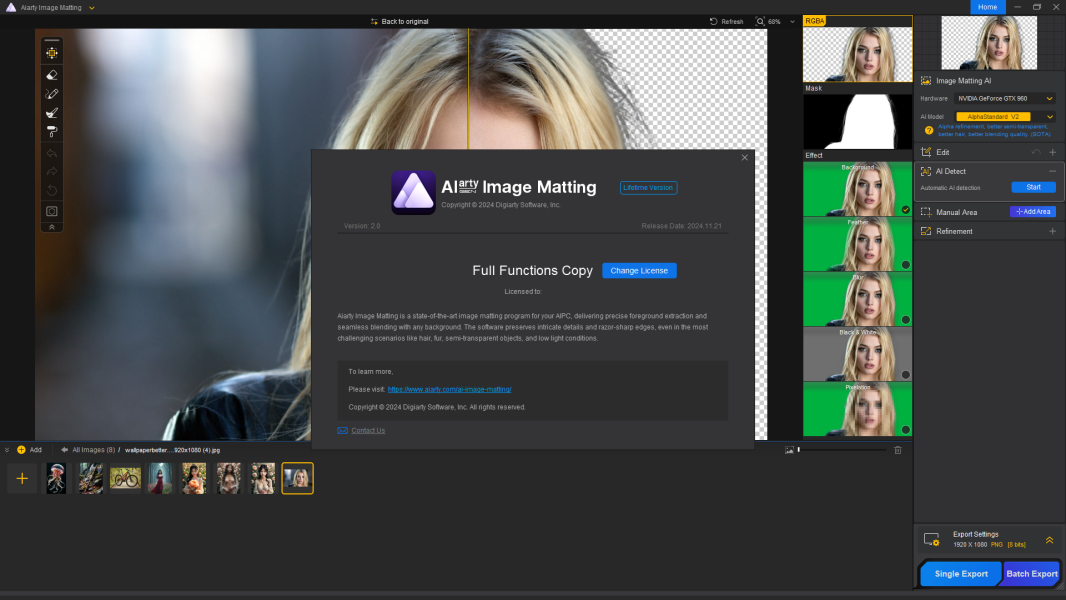1066x600 pixels.
Task: Open the Hardware dropdown
Action: pos(1005,99)
